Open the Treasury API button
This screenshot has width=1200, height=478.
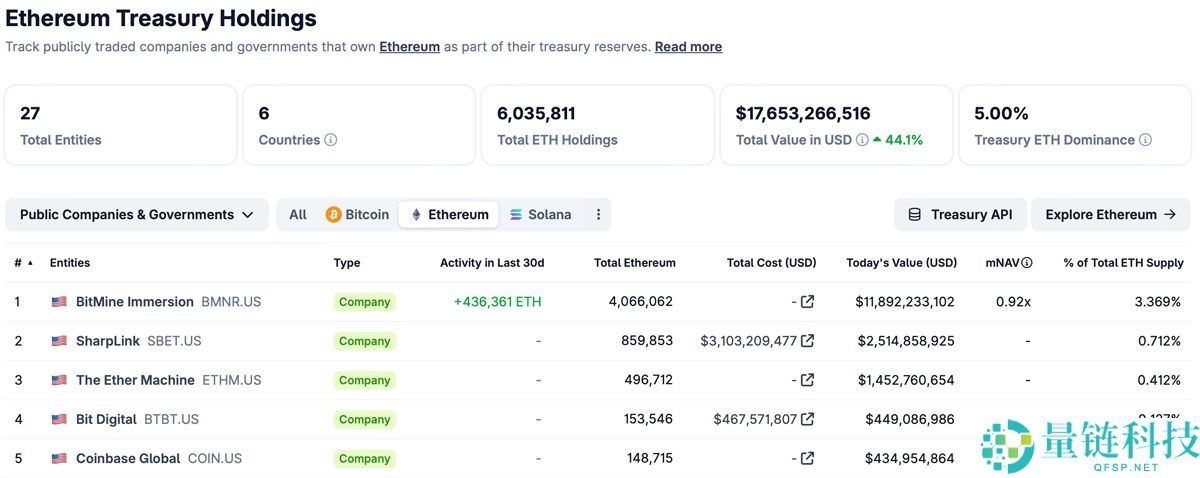click(x=960, y=214)
